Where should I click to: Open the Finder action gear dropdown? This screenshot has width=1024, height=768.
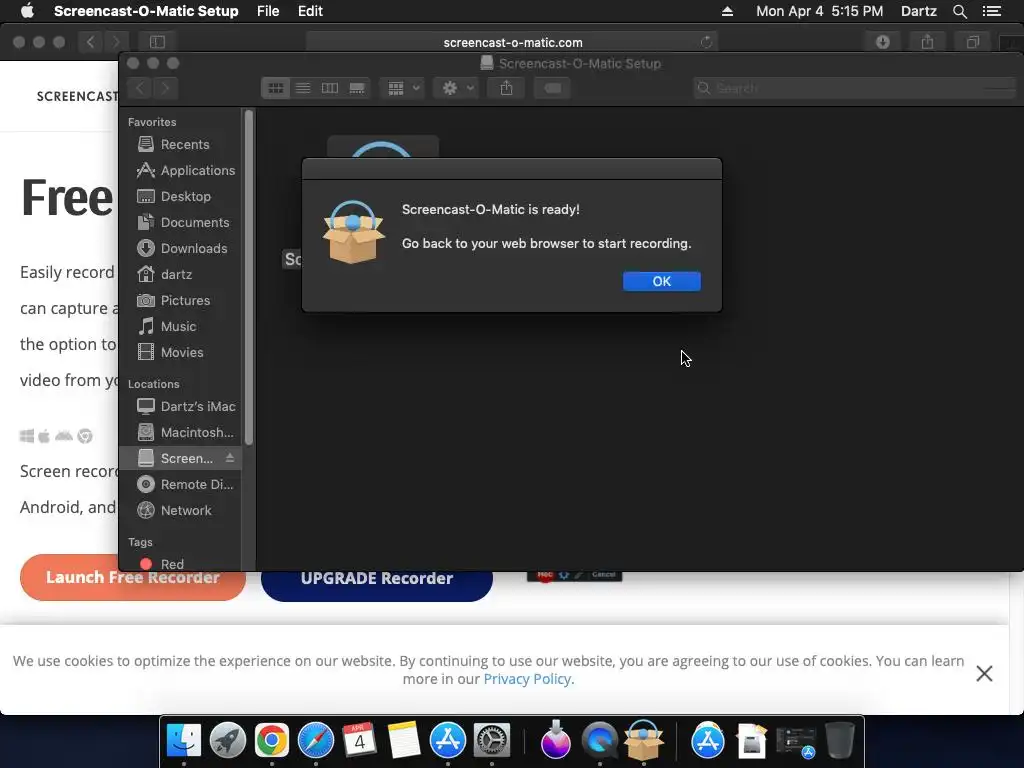pos(457,88)
